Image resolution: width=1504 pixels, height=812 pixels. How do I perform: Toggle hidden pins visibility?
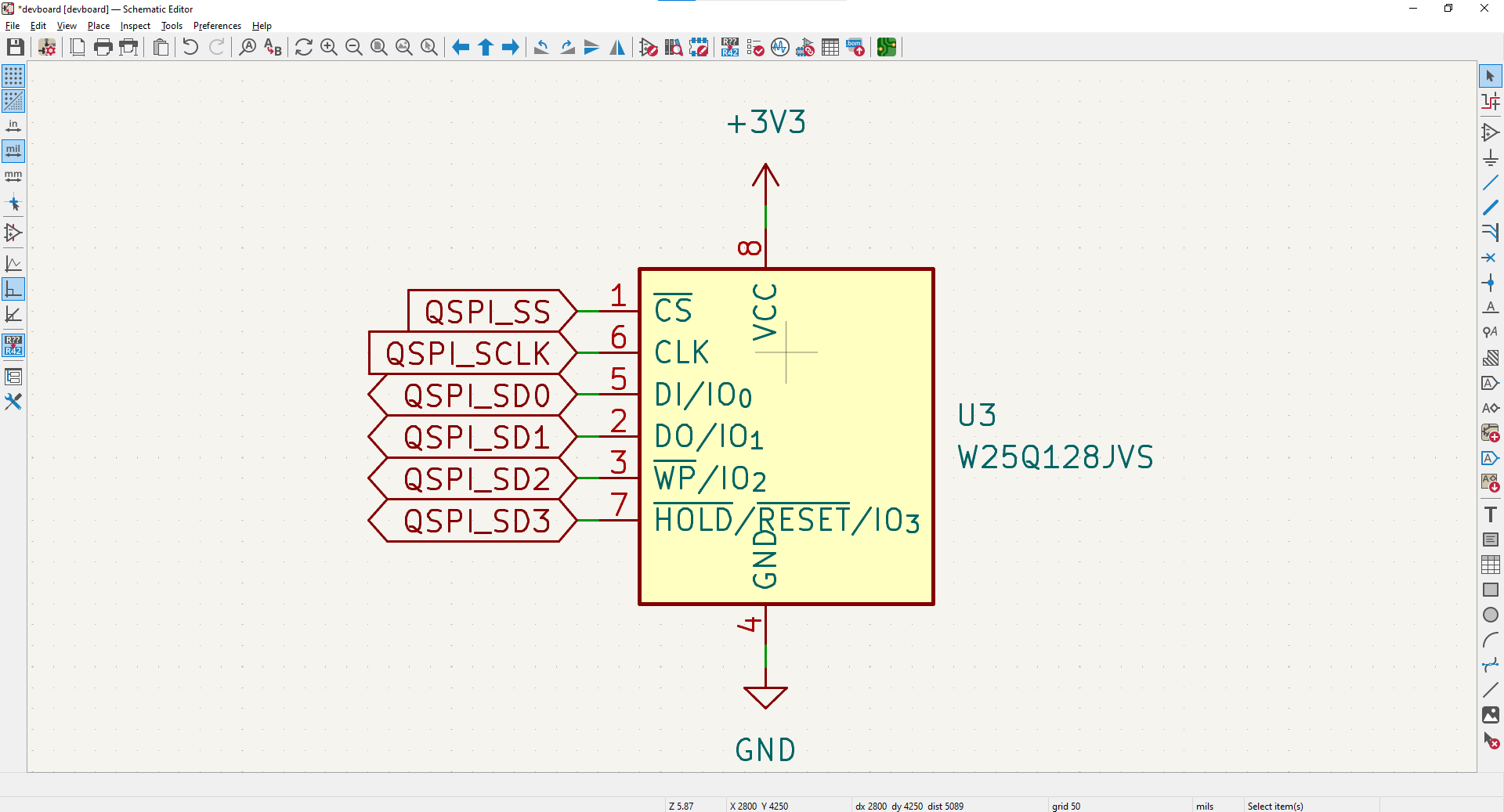click(x=13, y=233)
